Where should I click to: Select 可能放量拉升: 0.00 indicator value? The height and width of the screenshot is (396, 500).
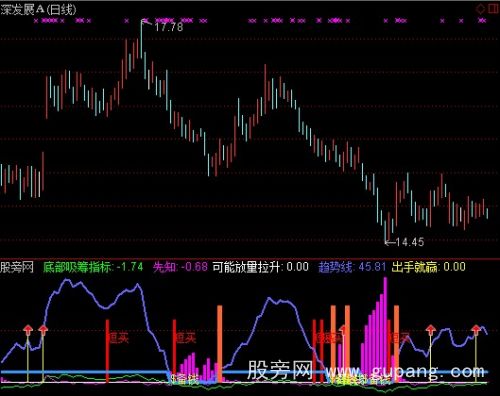260,267
